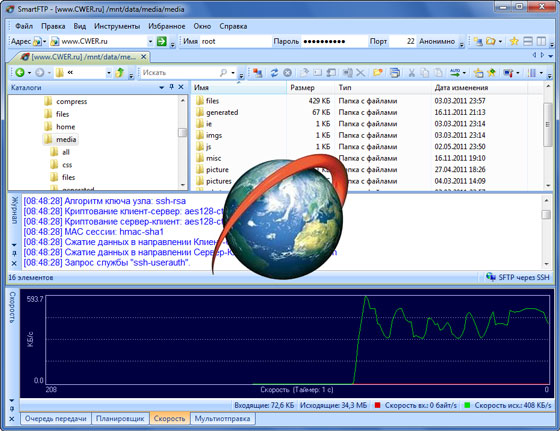Open the AUTO transfer mode dropdown arrow
The height and width of the screenshot is (431, 560).
[464, 73]
